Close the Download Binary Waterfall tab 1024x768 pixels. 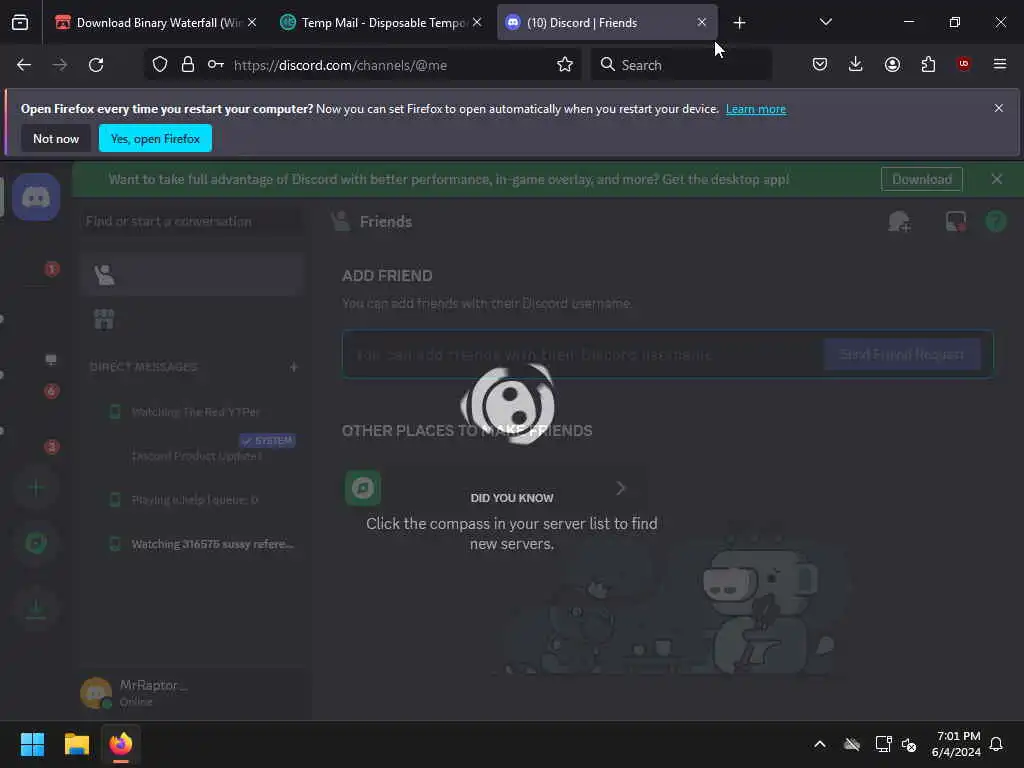(252, 23)
